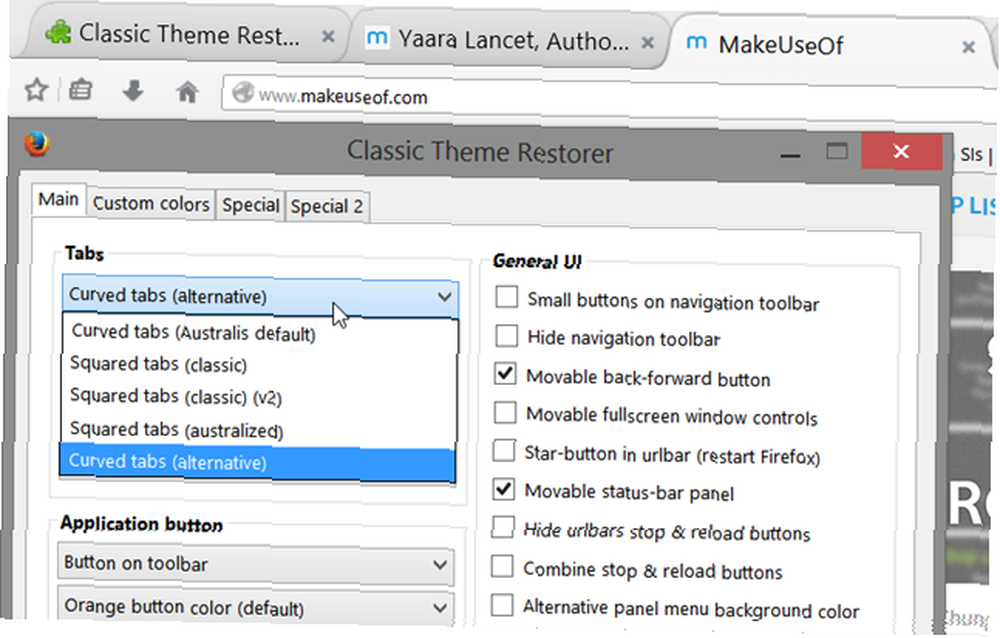1000x638 pixels.
Task: Switch to the Classic Theme Restorer browser tab
Action: [185, 33]
